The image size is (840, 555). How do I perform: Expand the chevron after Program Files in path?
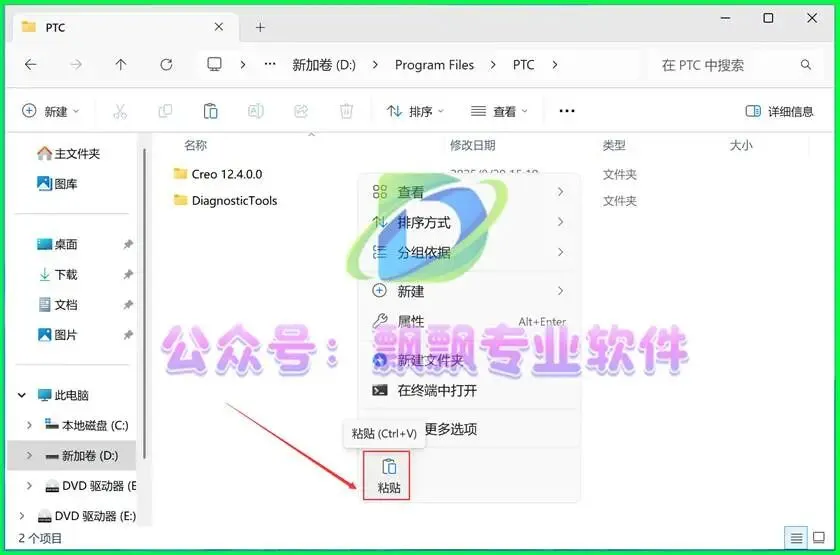[x=493, y=65]
